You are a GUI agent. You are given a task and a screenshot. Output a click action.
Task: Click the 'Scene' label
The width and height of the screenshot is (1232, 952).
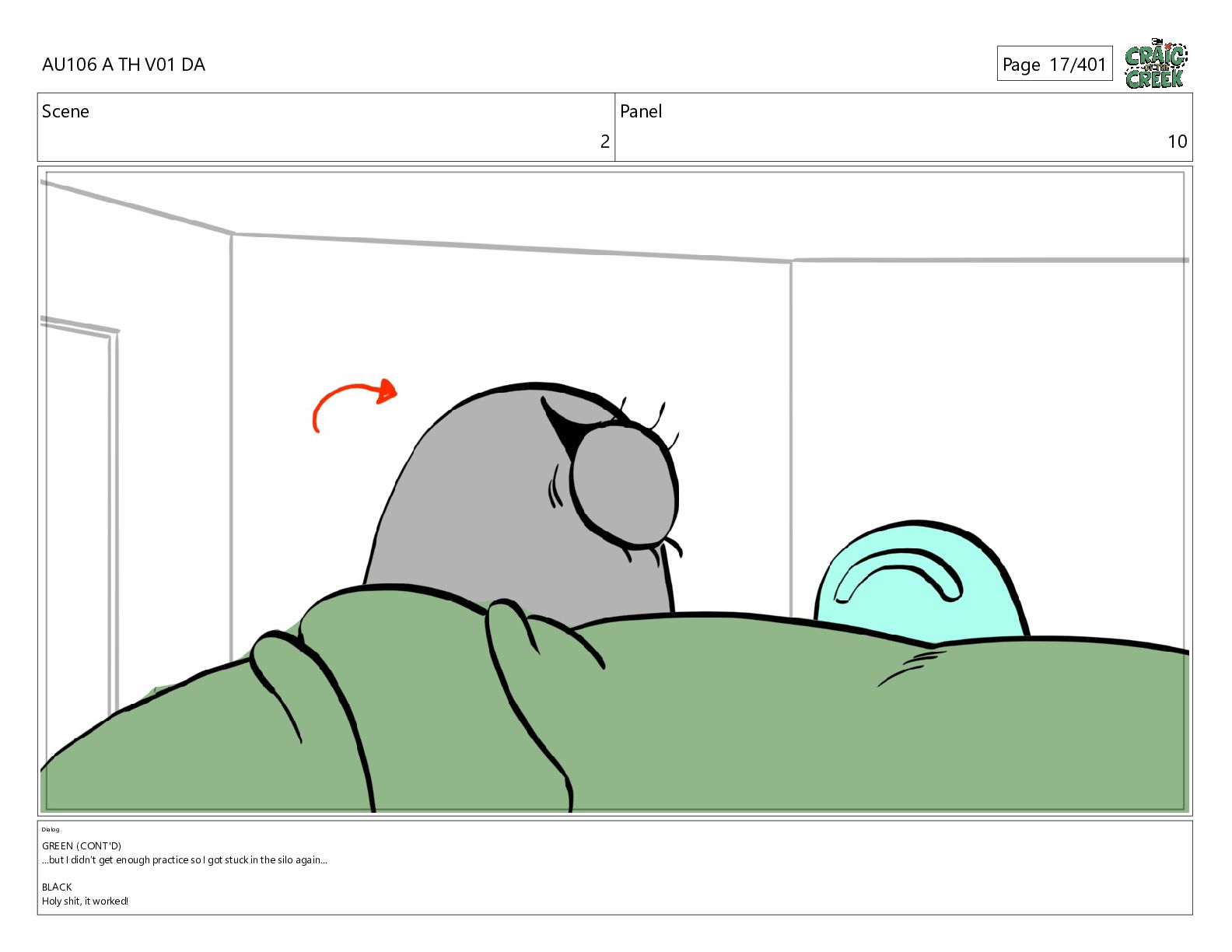[65, 111]
